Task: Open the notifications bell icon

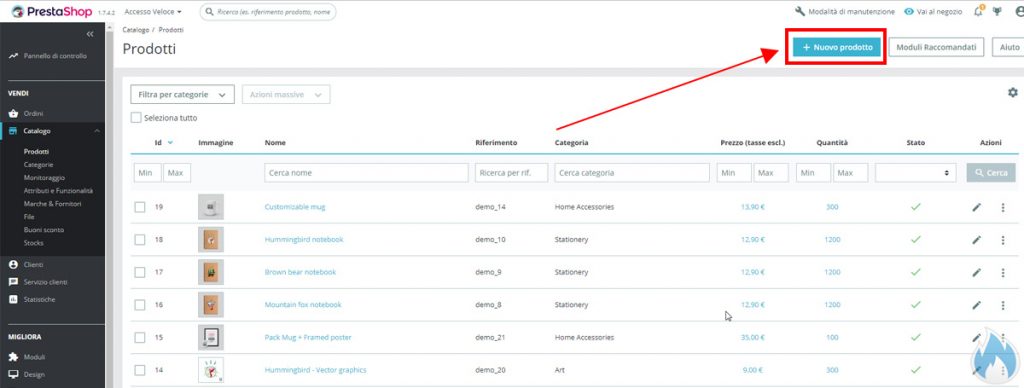Action: click(978, 11)
